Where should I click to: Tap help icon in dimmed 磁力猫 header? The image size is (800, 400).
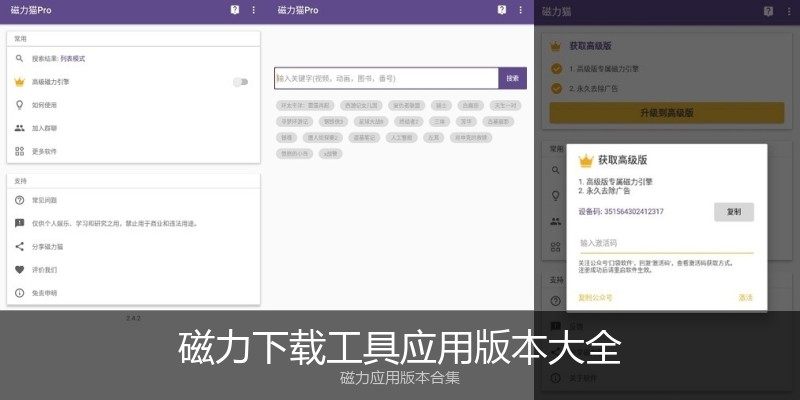point(768,11)
